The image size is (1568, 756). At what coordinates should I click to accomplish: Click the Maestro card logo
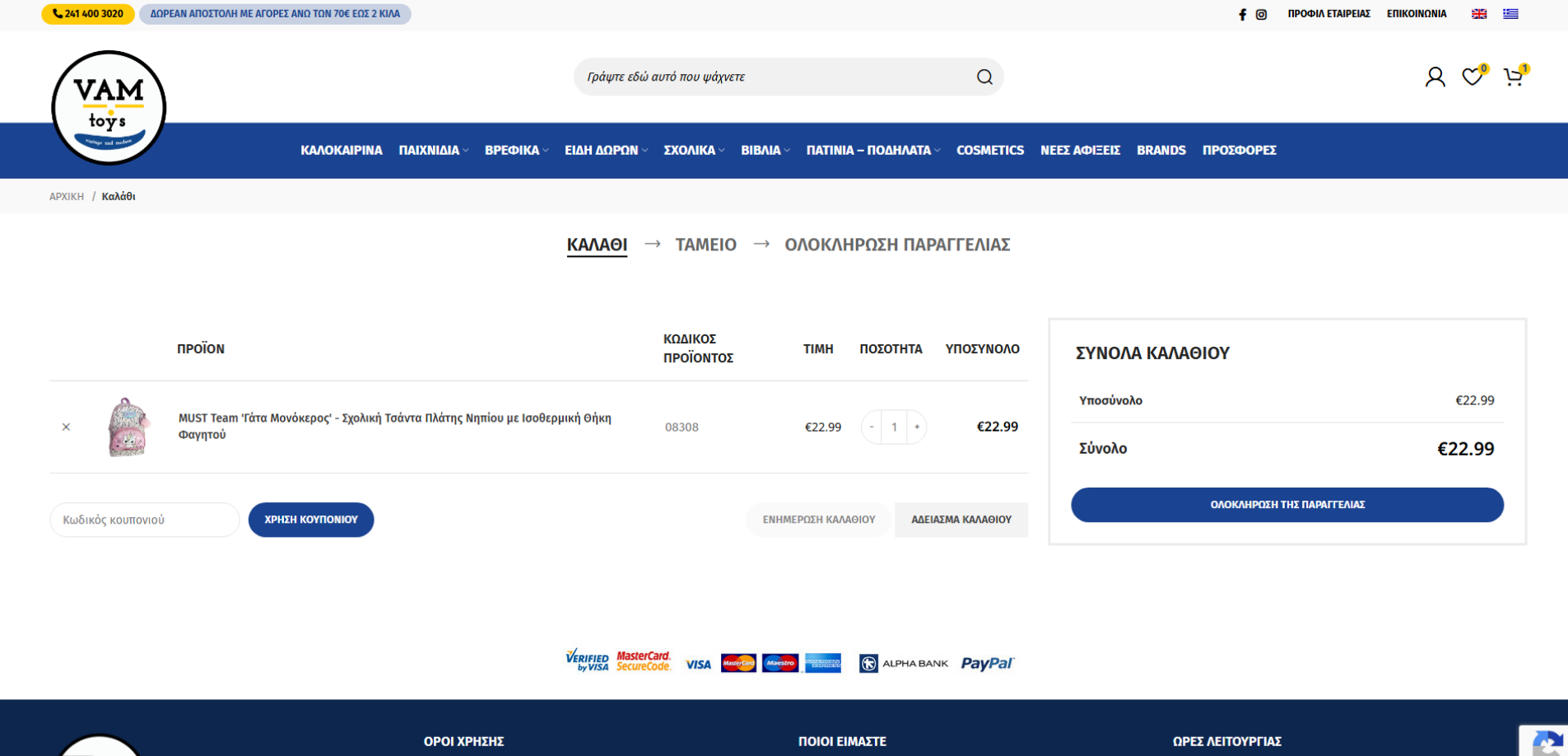780,663
